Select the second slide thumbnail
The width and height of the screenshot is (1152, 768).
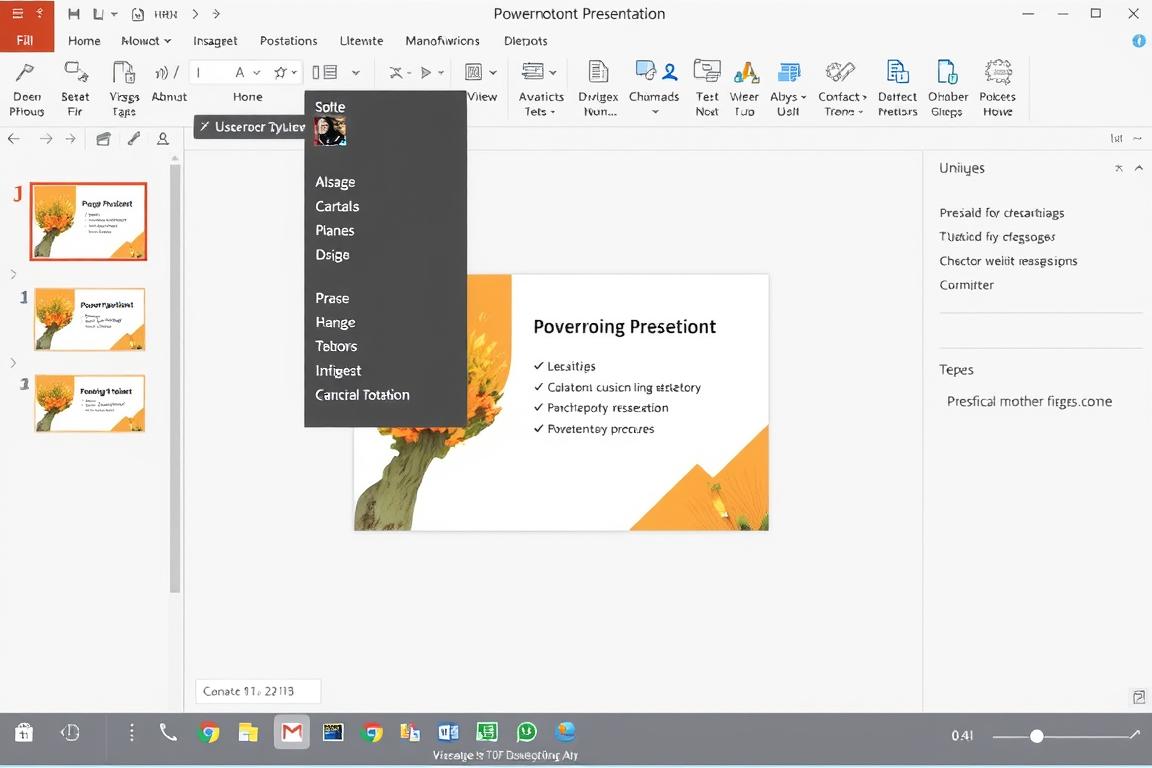[90, 319]
